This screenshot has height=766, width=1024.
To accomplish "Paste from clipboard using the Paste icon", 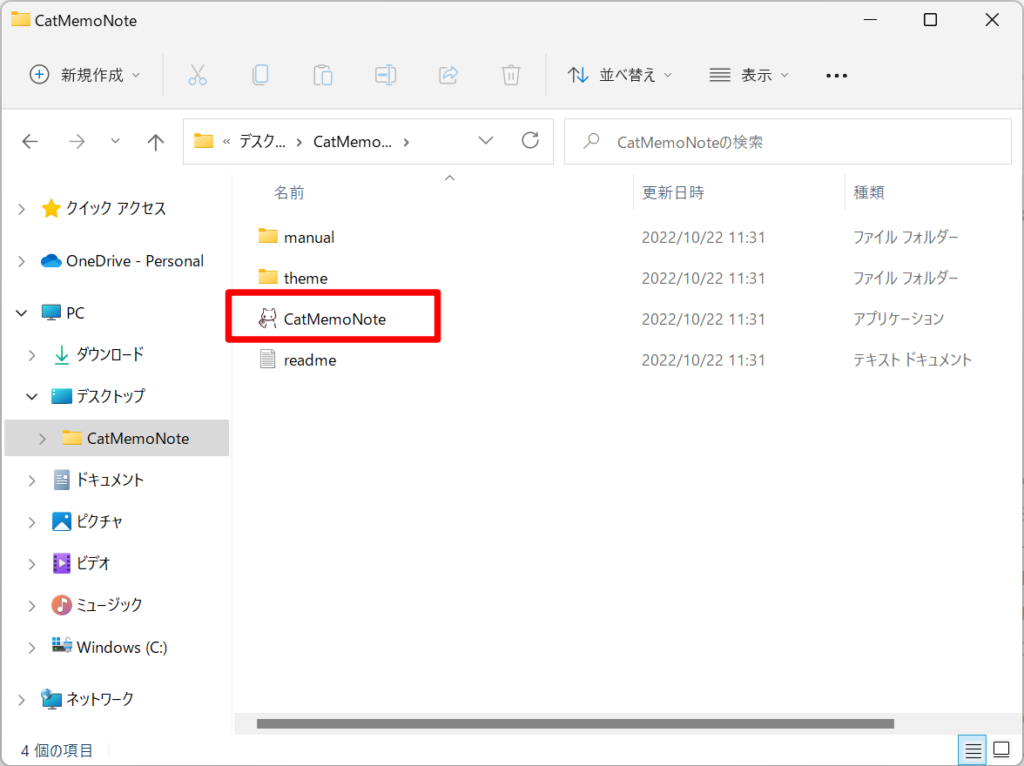I will point(322,75).
